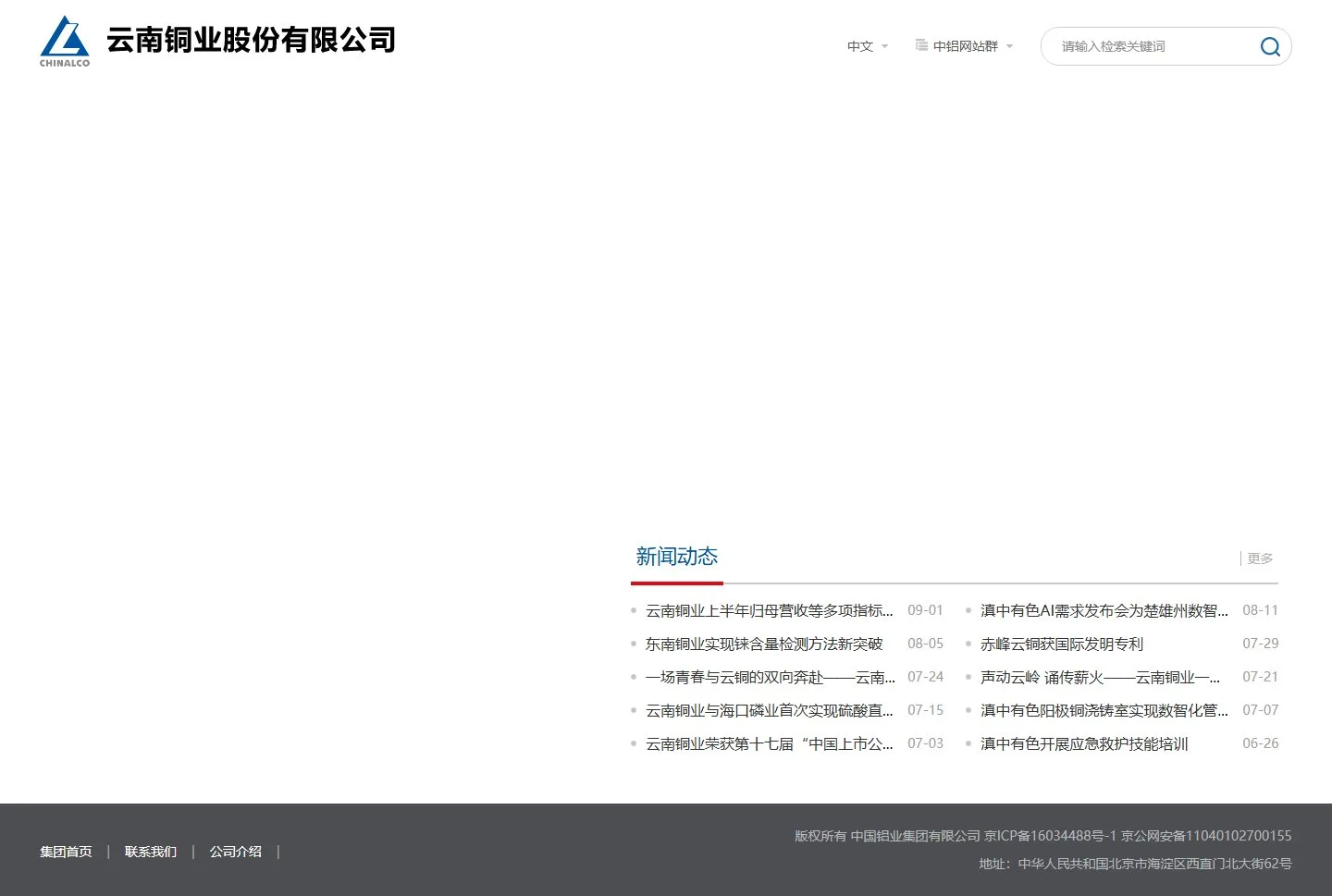Image resolution: width=1332 pixels, height=896 pixels.
Task: Open news 赤峰云铜获国际发明专利
Action: (x=1062, y=644)
